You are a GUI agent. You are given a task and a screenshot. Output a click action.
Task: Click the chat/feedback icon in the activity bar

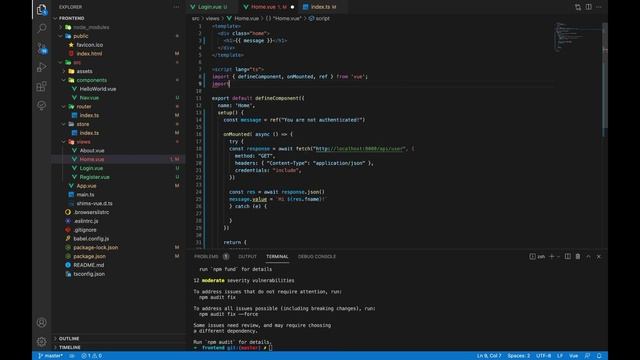(x=42, y=105)
